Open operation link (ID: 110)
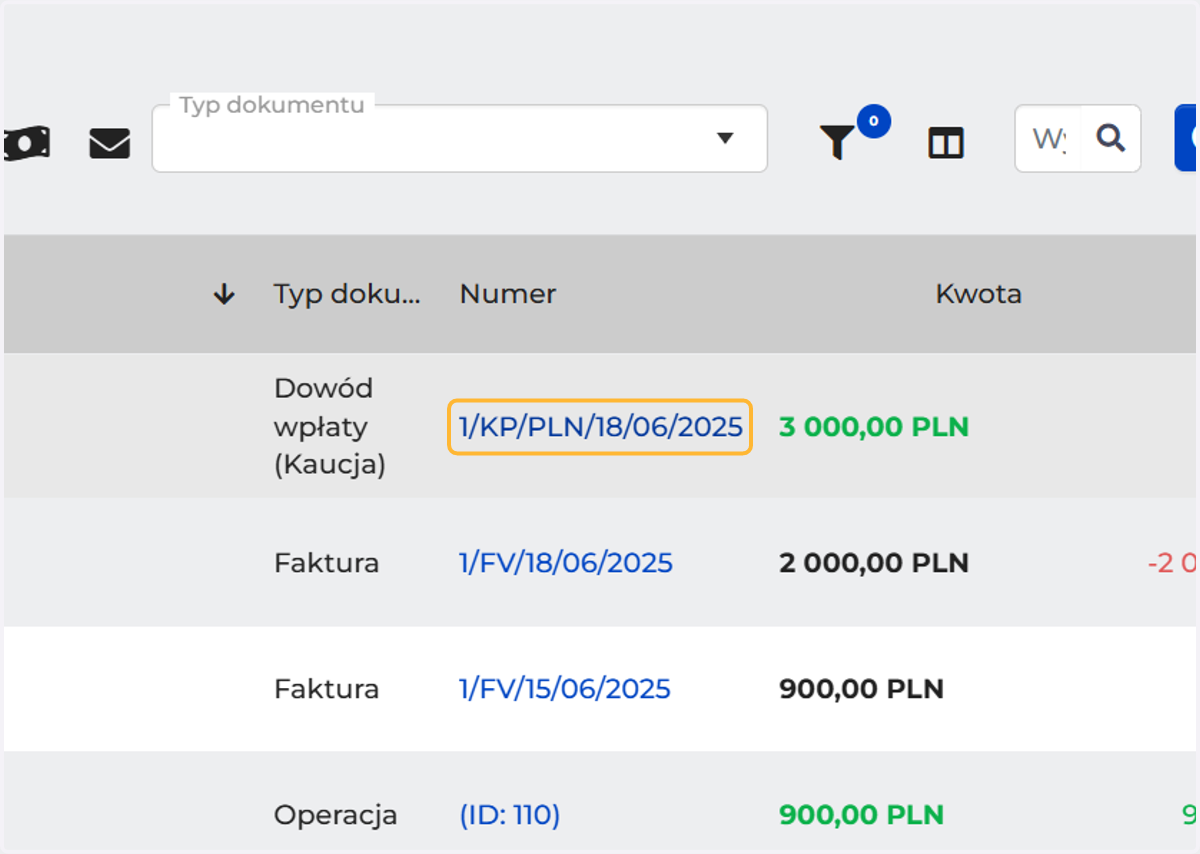The width and height of the screenshot is (1200, 854). [510, 815]
